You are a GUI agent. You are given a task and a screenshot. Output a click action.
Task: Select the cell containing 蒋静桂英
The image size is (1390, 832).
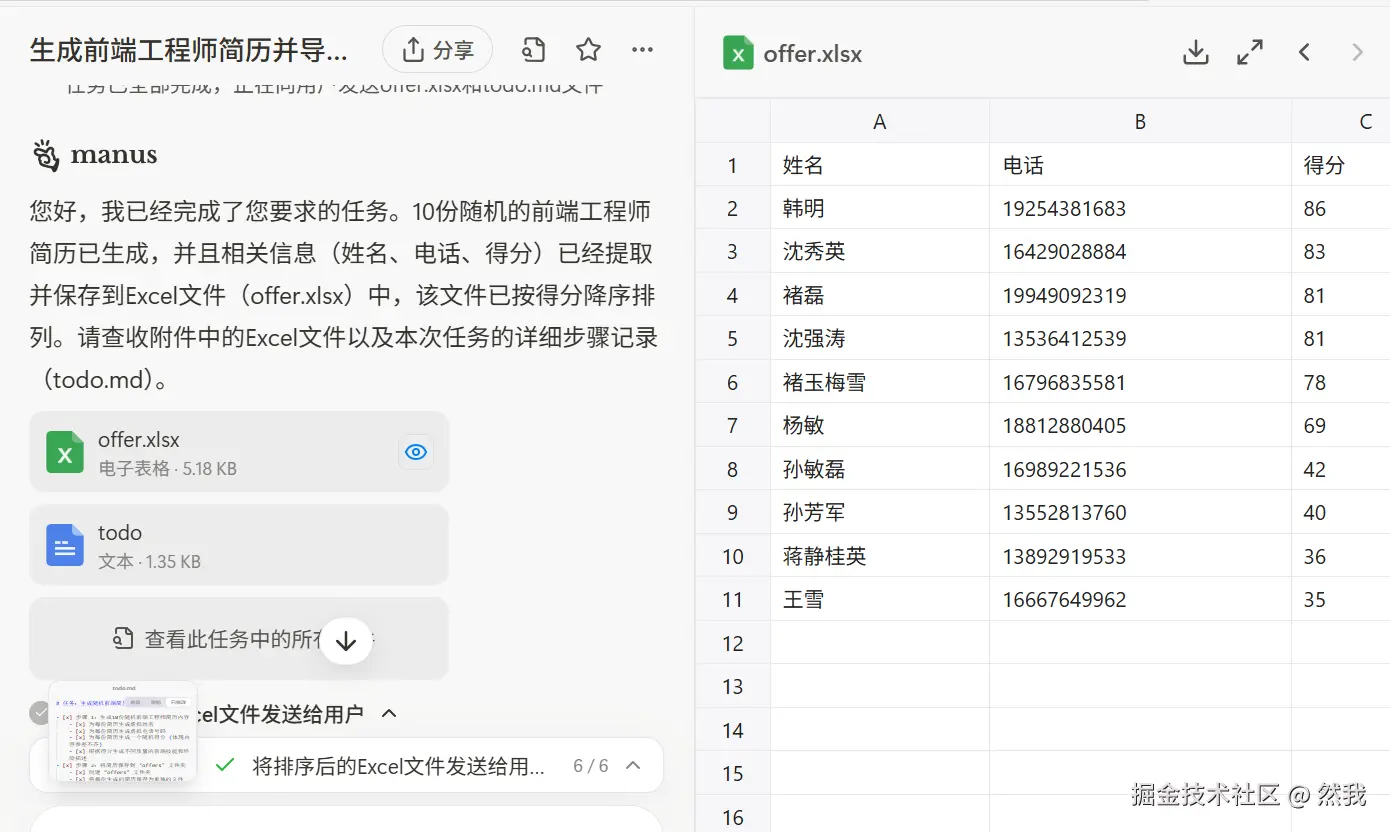pyautogui.click(x=880, y=557)
